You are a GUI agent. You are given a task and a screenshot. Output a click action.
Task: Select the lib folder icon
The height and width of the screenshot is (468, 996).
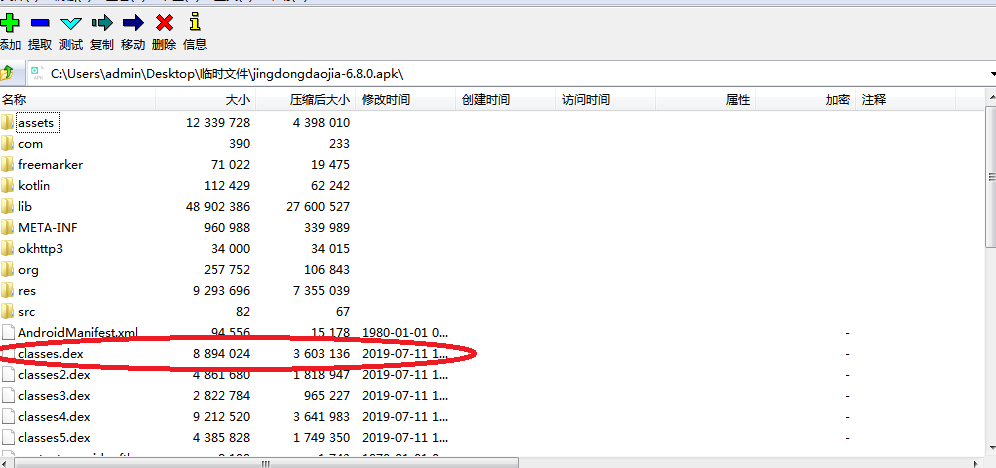pyautogui.click(x=8, y=206)
